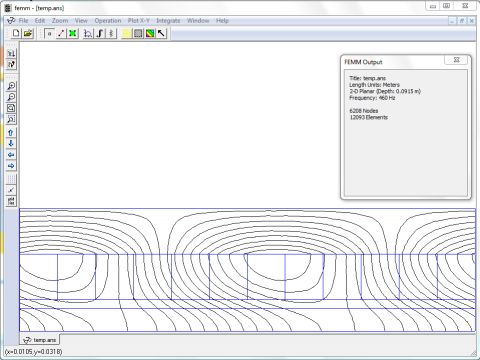
Task: Pan view up with blue up arrow
Action: click(x=11, y=133)
